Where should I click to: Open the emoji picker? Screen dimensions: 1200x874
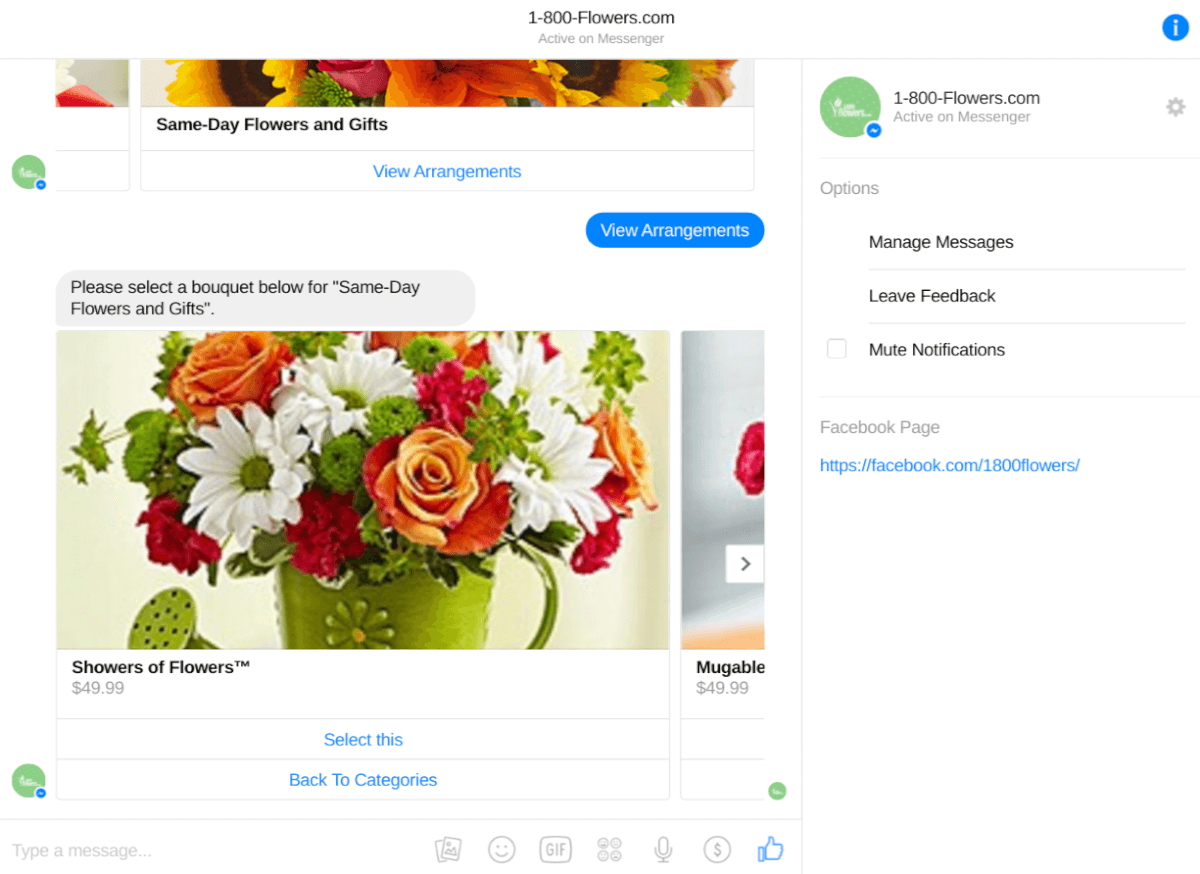click(501, 850)
